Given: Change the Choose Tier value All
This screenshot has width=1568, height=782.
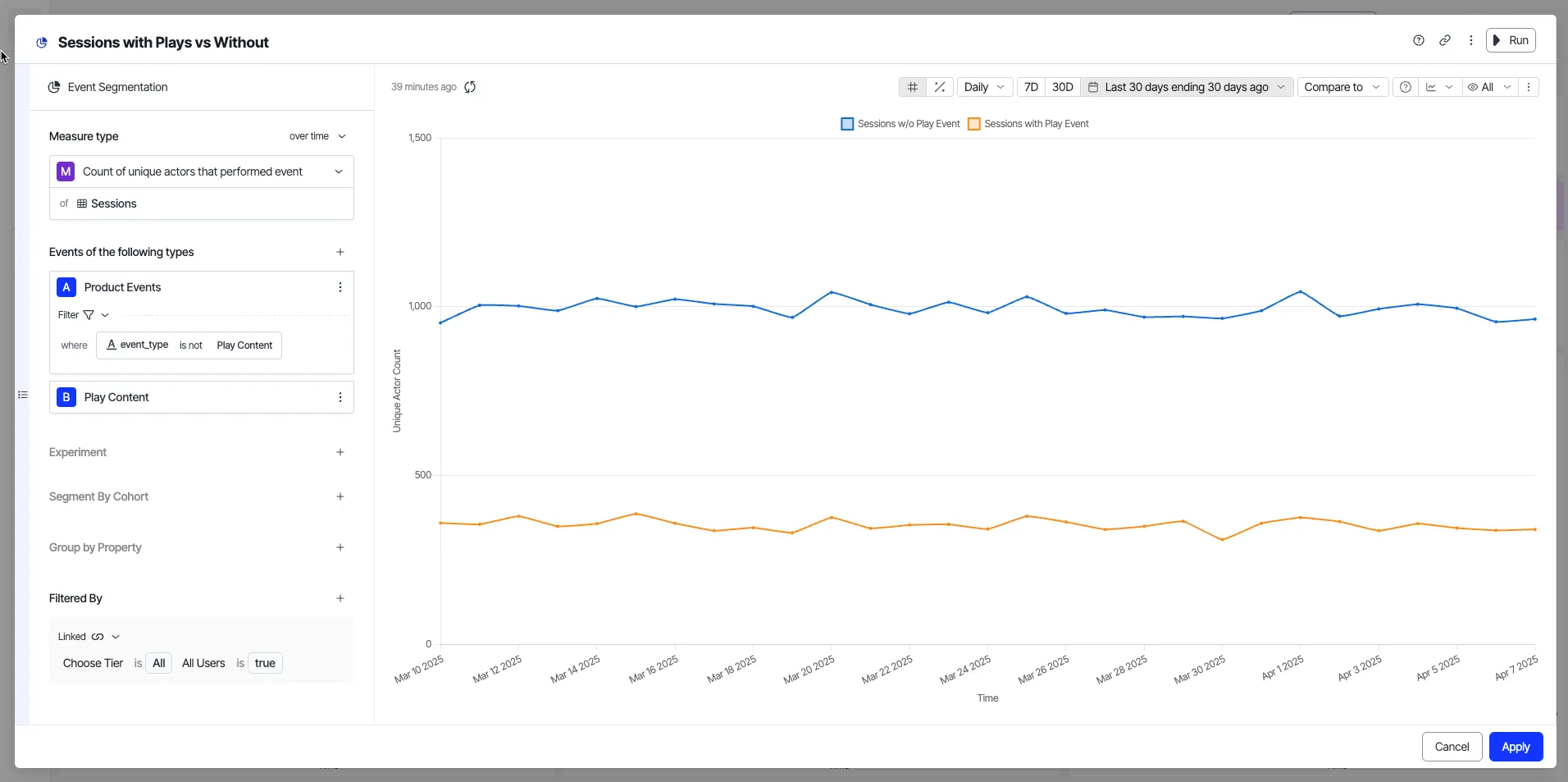Looking at the screenshot, I should pos(159,663).
